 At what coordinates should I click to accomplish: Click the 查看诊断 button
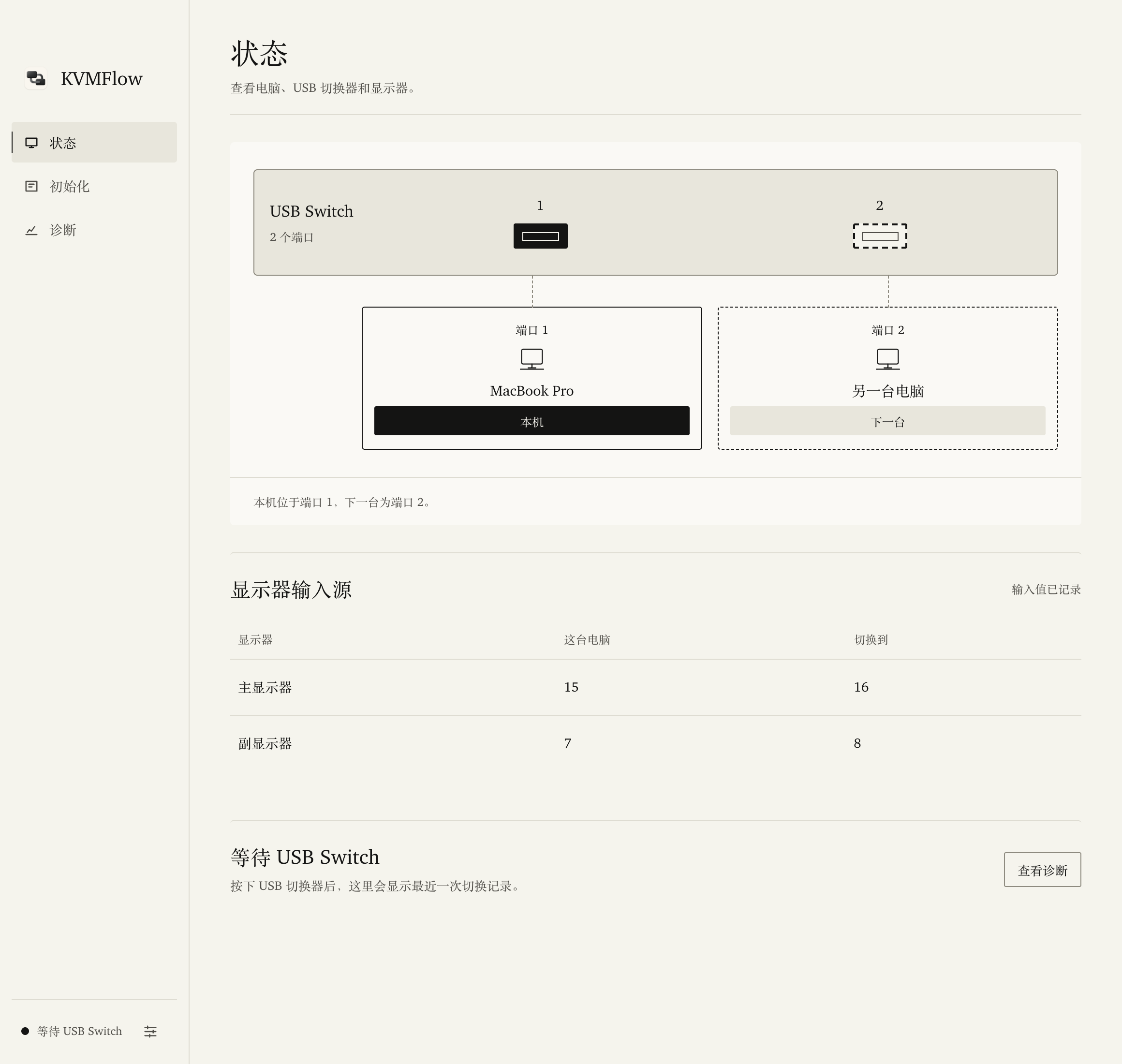coord(1043,870)
